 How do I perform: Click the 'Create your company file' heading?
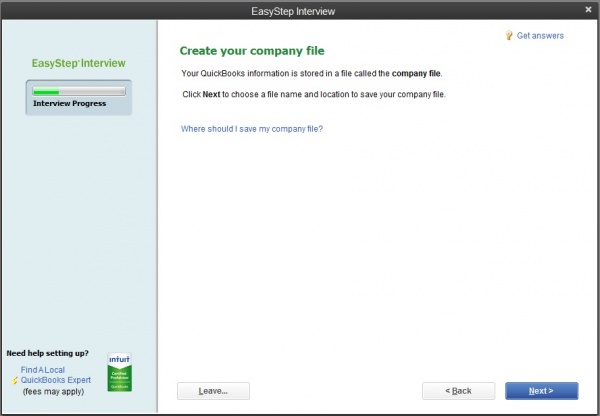click(252, 51)
